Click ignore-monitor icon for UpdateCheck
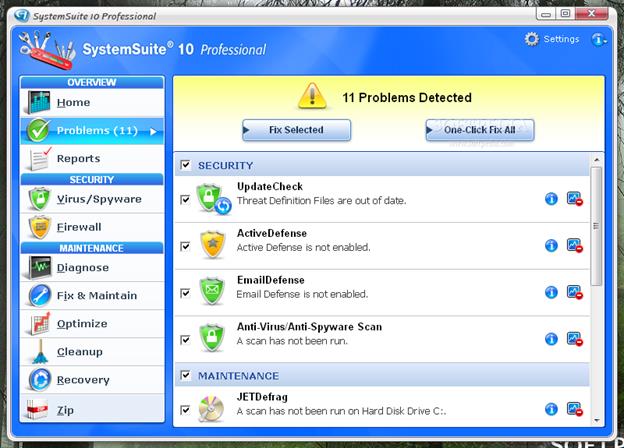 pos(575,199)
